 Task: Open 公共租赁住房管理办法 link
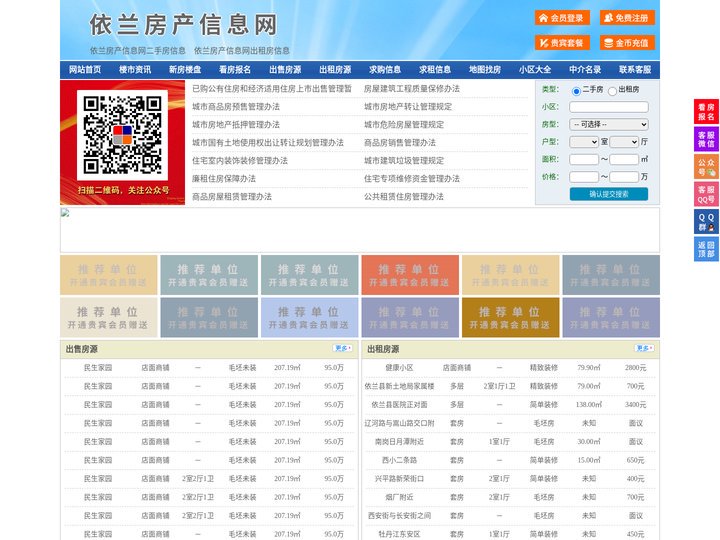pyautogui.click(x=404, y=197)
